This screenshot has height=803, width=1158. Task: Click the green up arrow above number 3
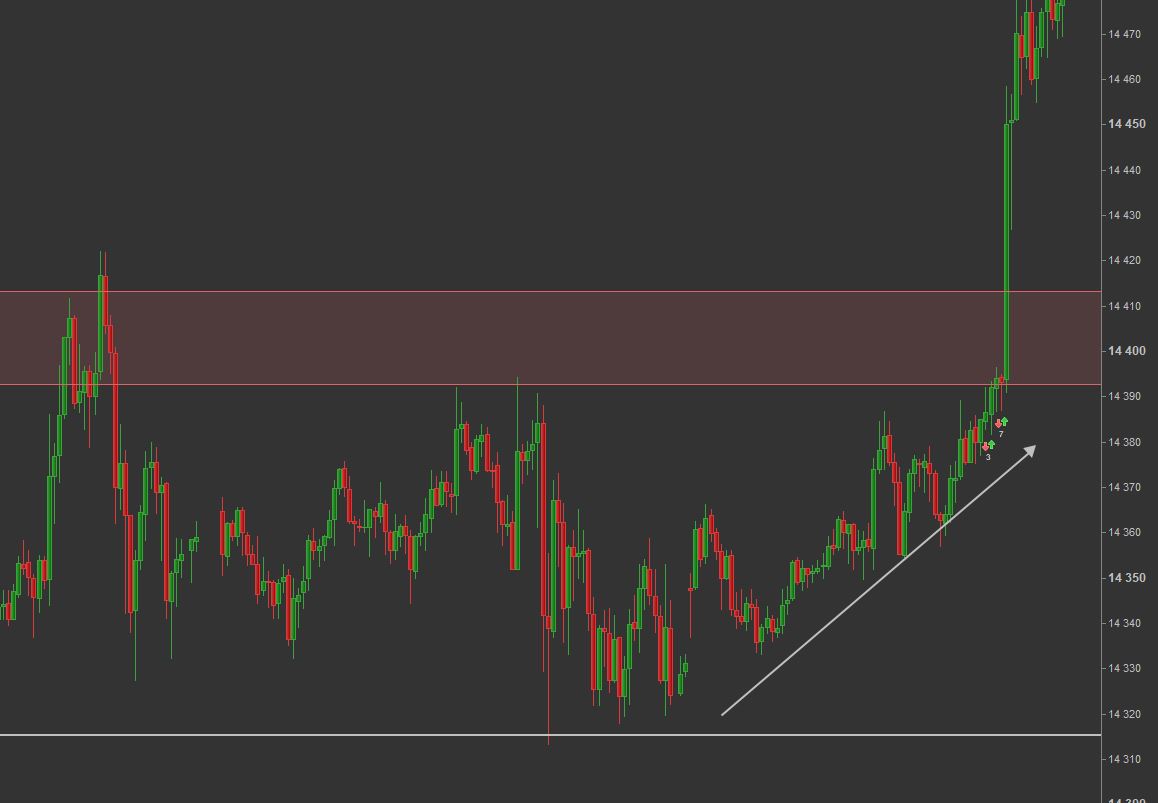coord(991,445)
